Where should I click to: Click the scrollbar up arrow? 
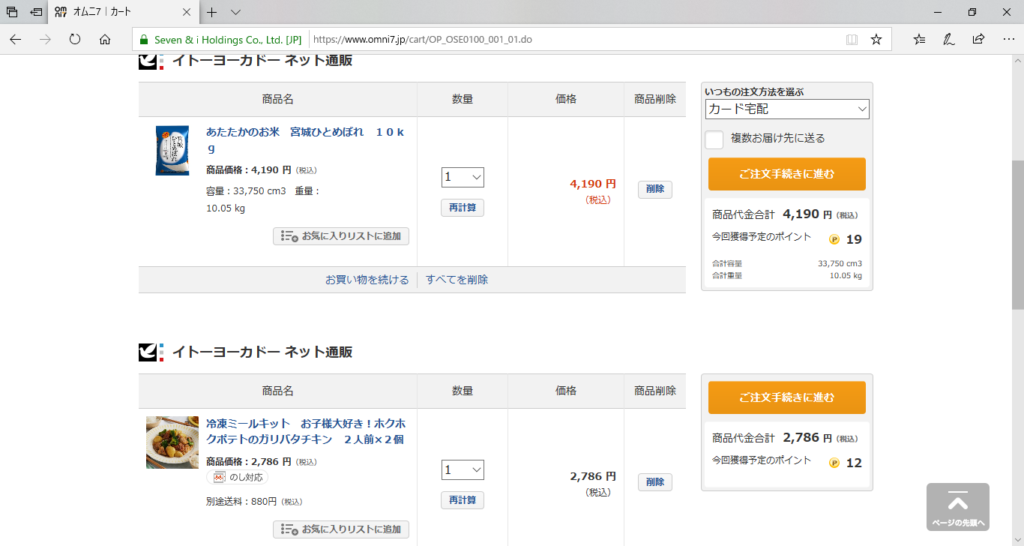1017,61
